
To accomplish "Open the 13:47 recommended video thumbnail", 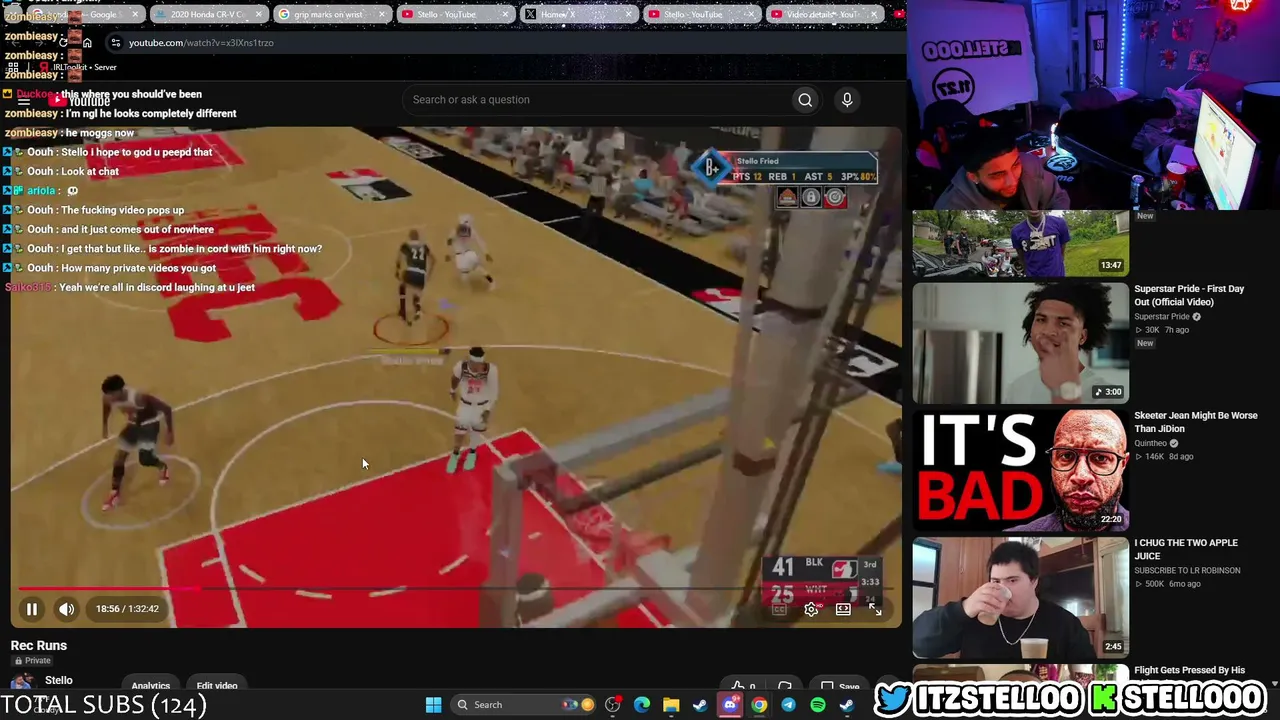I will 1021,243.
